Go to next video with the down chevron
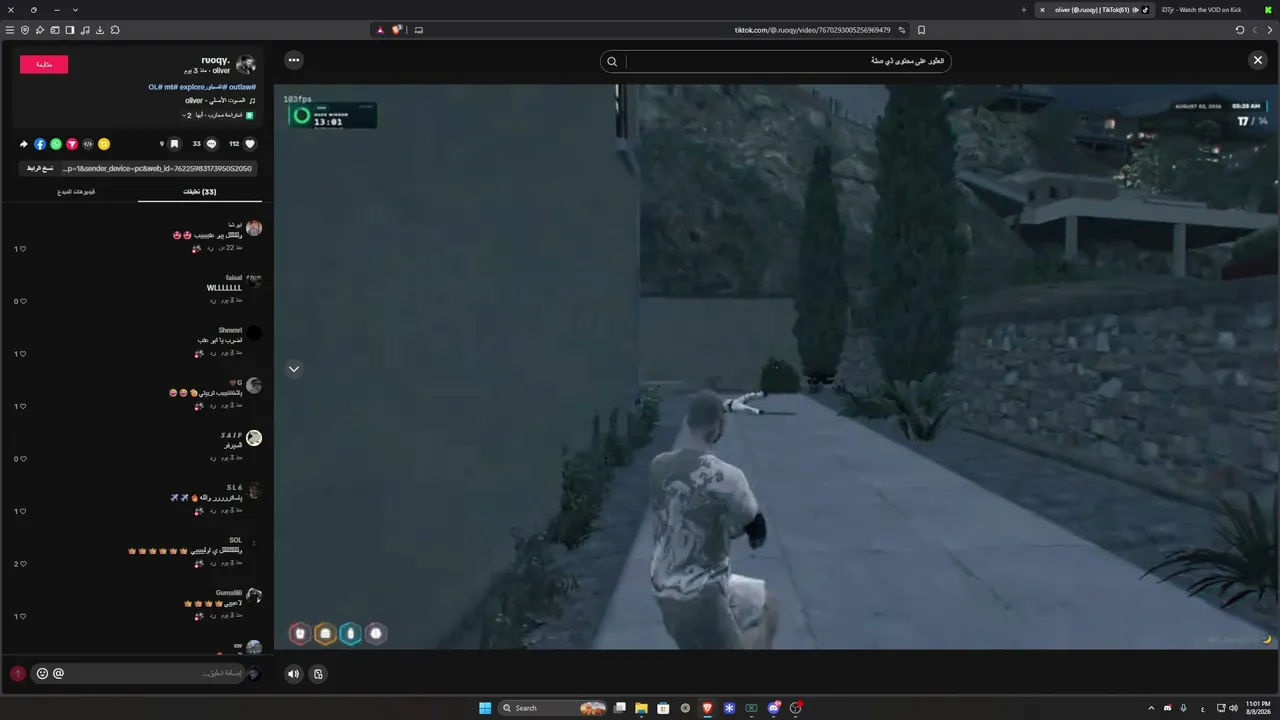Image resolution: width=1280 pixels, height=720 pixels. 294,369
